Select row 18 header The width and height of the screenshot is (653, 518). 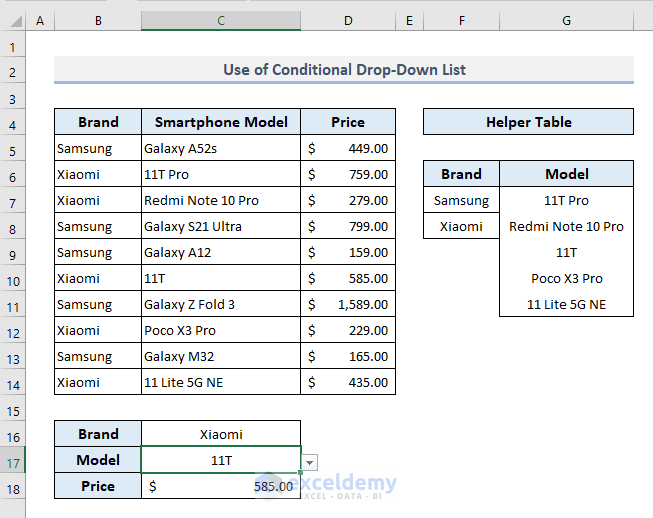(12, 486)
